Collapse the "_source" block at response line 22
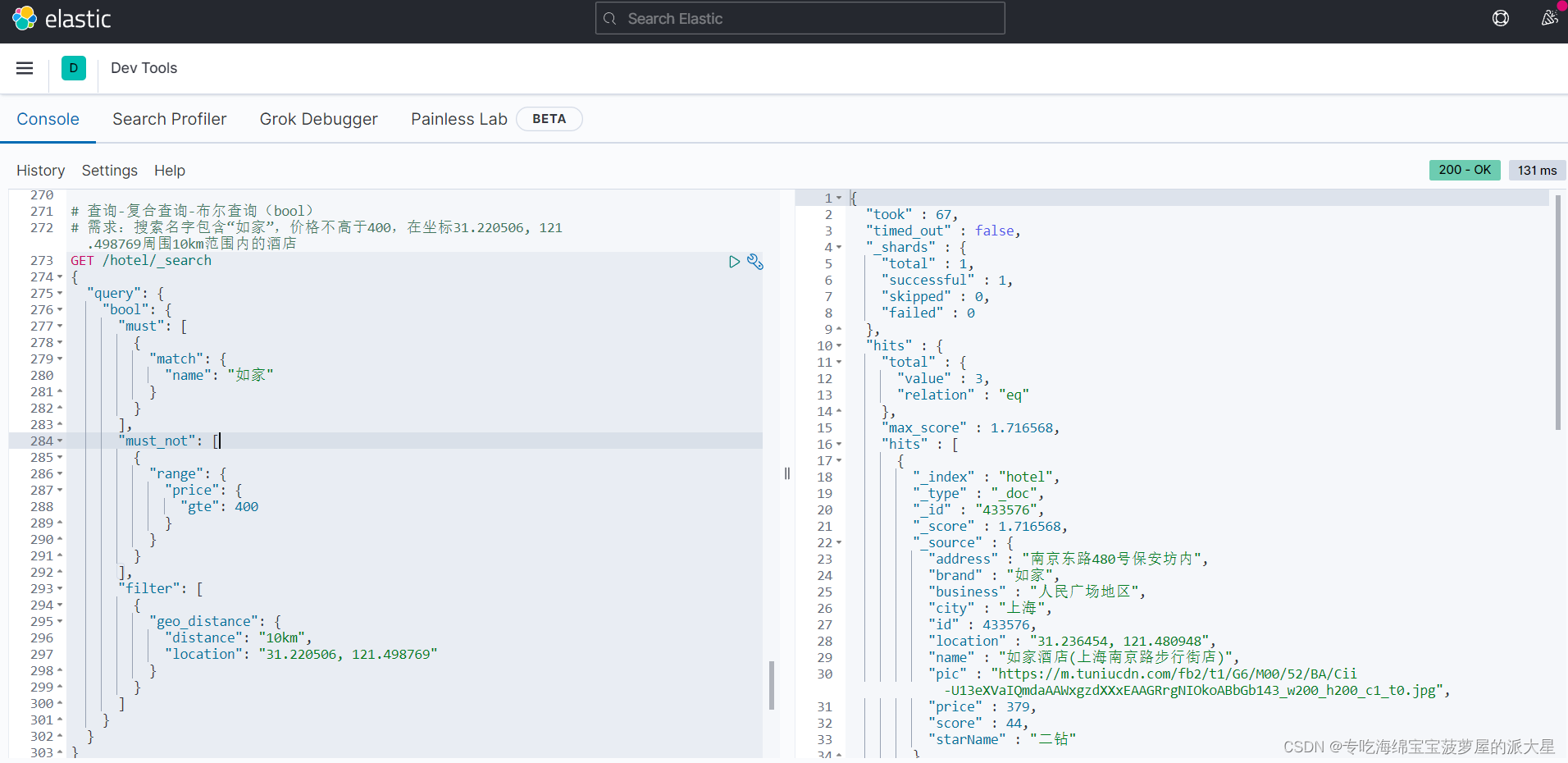 (x=839, y=543)
